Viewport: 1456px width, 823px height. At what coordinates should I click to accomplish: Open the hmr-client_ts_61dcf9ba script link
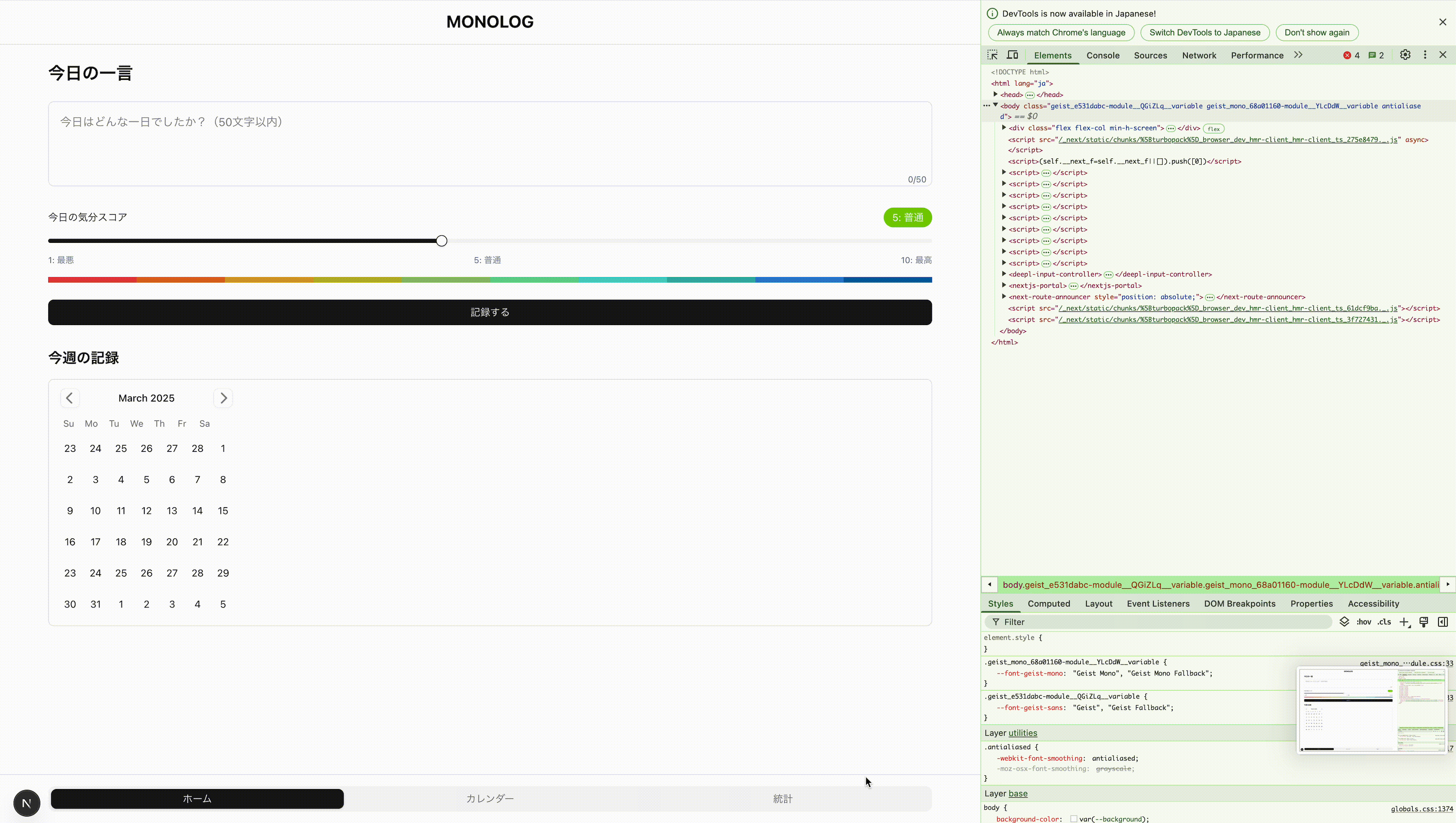coord(1228,308)
